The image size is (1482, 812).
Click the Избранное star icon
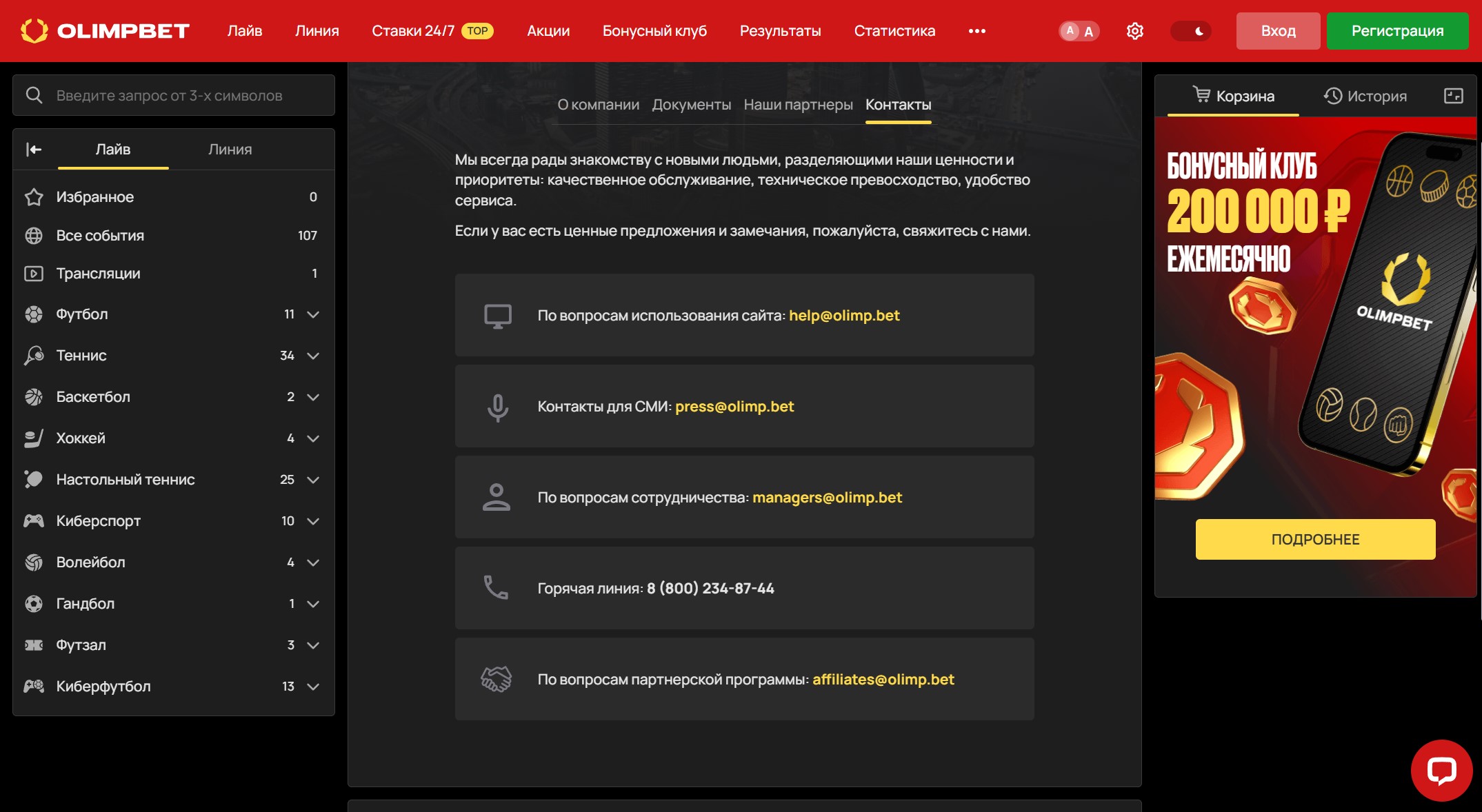tap(34, 197)
